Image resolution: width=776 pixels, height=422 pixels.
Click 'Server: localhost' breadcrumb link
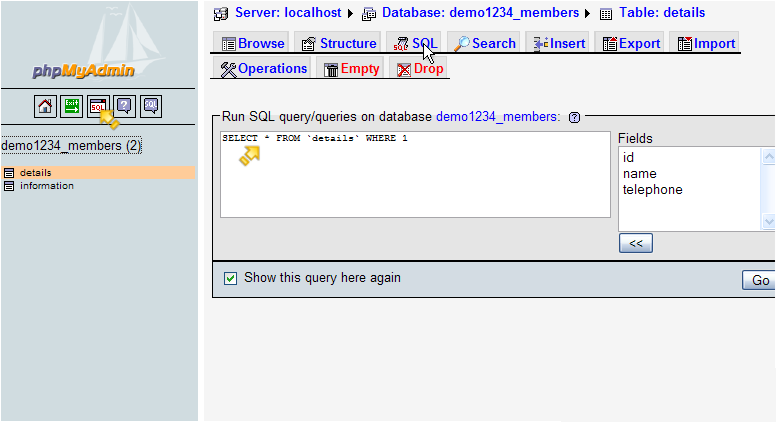coord(288,13)
